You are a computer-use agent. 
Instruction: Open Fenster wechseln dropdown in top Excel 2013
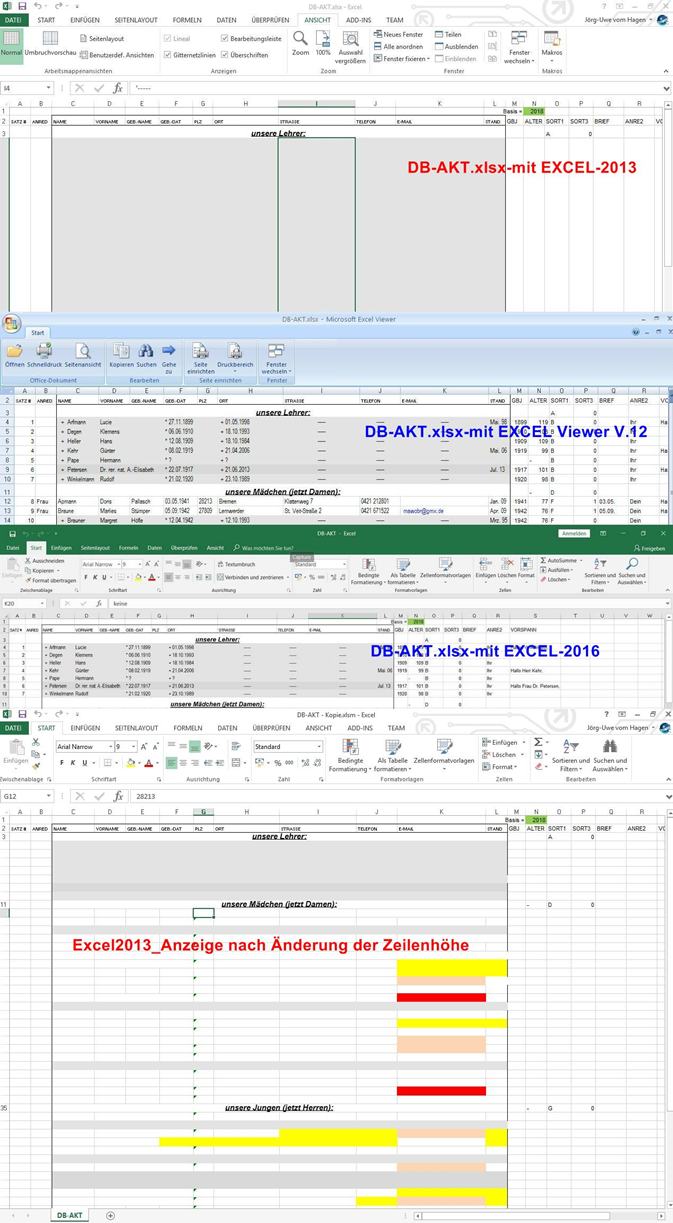[x=519, y=47]
